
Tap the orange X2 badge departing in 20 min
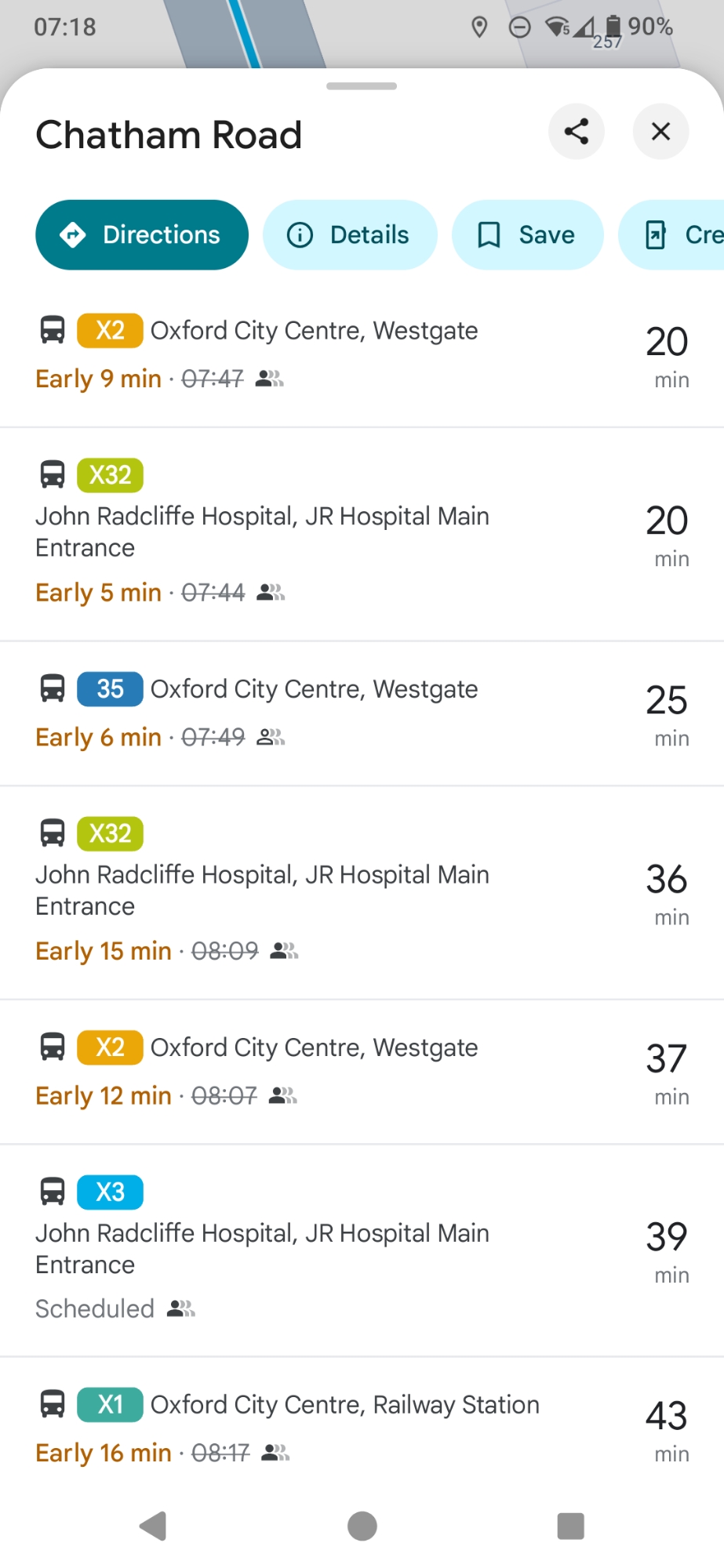(x=110, y=330)
